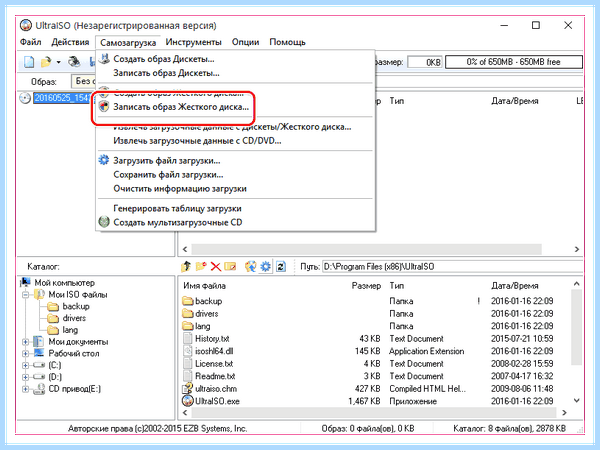Click the Up folder icon in catalog toolbar
The width and height of the screenshot is (600, 450).
(186, 266)
